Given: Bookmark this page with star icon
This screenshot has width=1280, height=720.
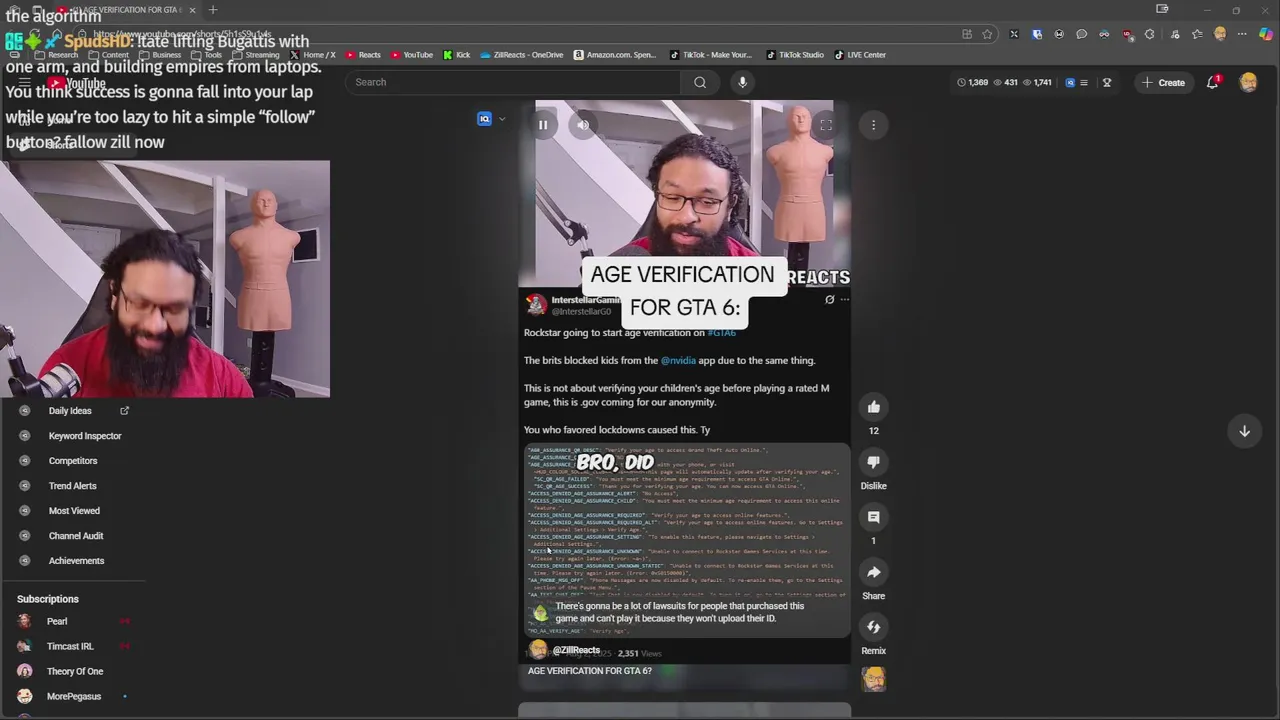Looking at the screenshot, I should coord(987,34).
